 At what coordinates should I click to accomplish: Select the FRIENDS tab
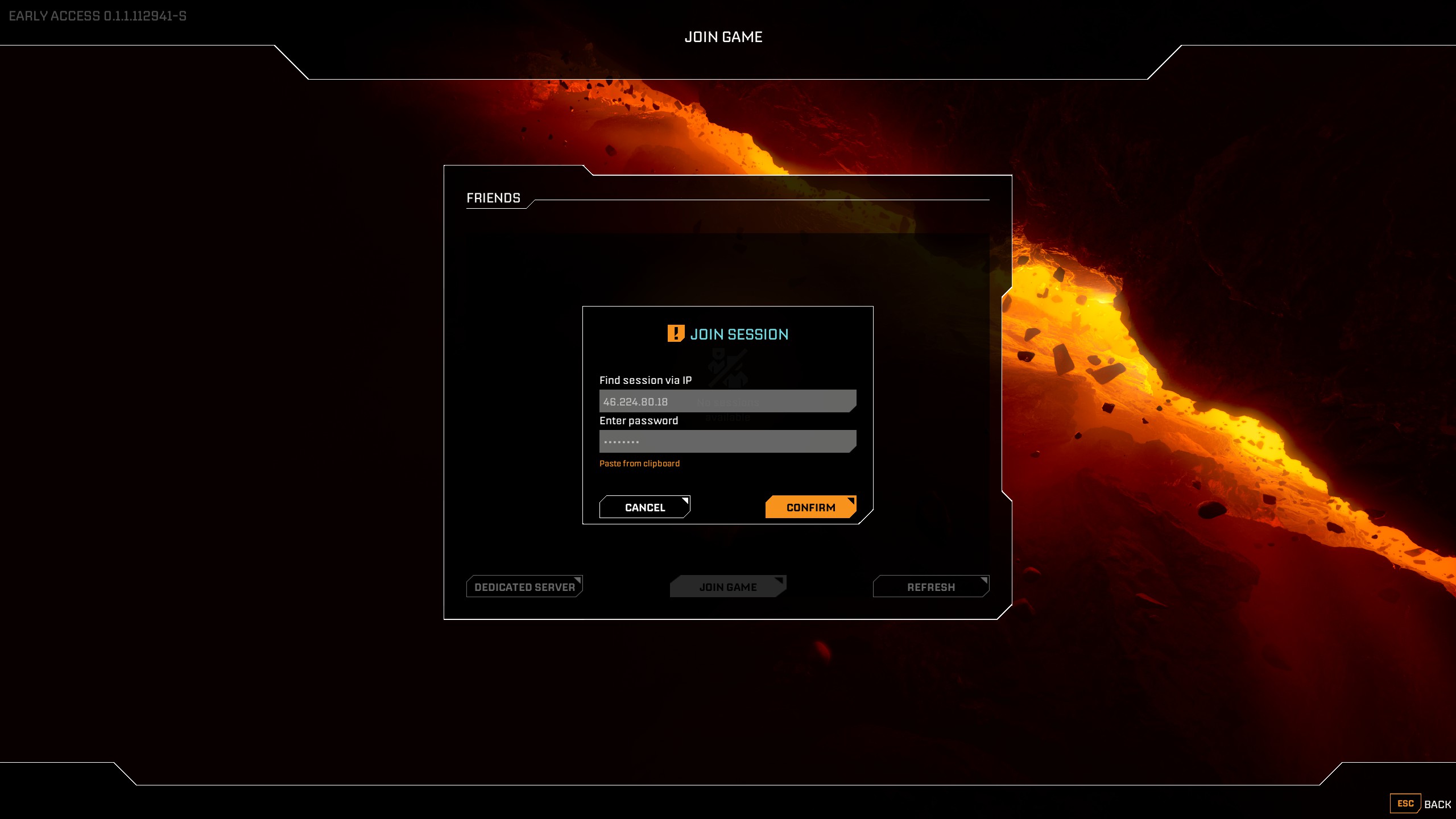[x=494, y=198]
